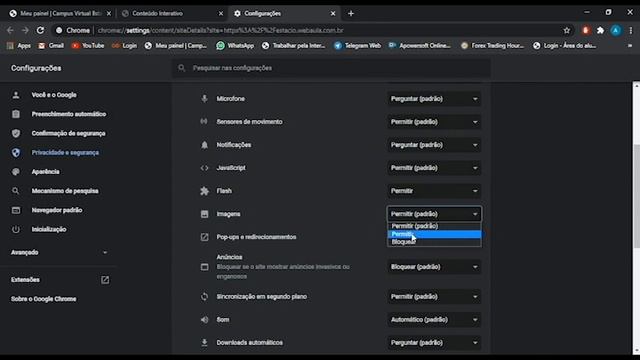
Task: Show more bookmarks via overflow chevron
Action: tap(630, 46)
